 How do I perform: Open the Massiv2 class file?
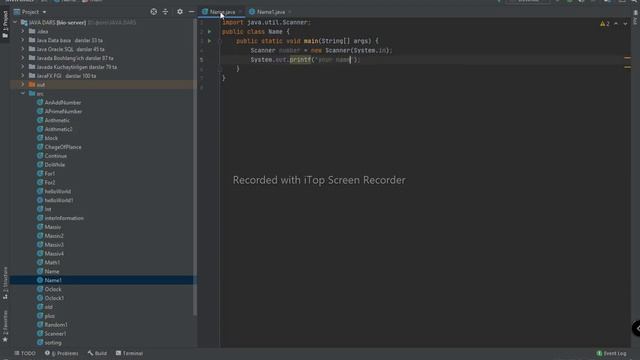point(54,236)
